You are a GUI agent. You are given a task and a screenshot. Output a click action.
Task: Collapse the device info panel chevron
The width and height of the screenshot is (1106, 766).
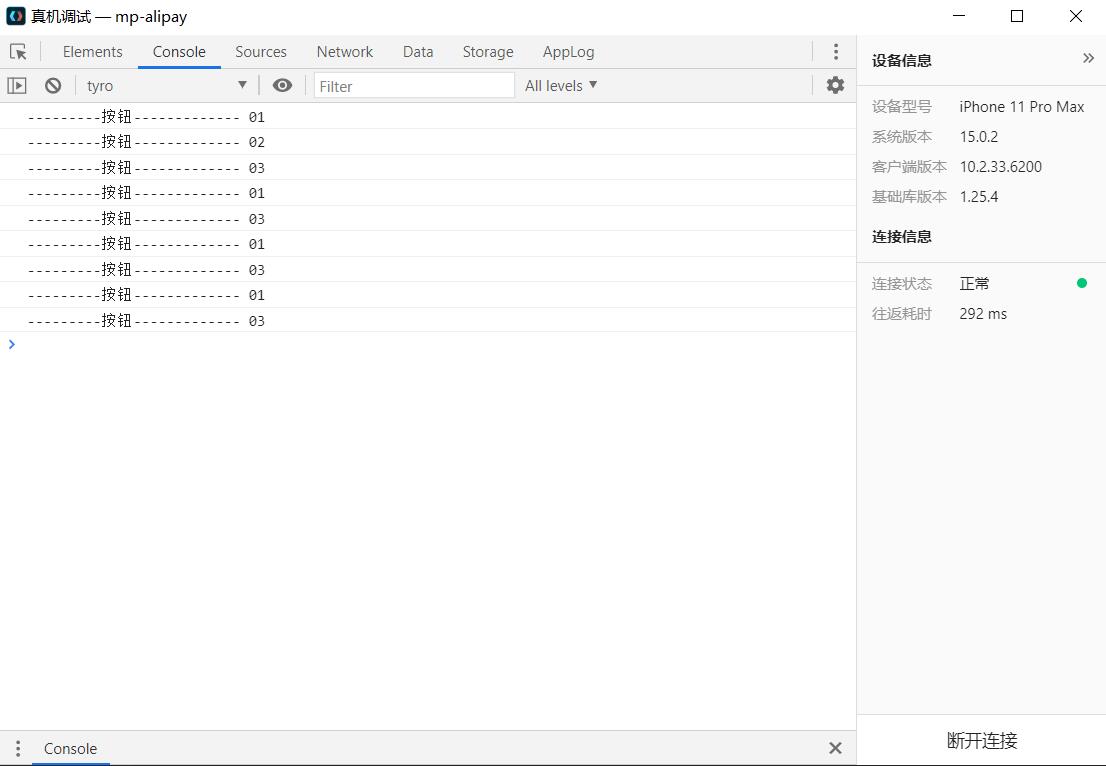(1088, 59)
